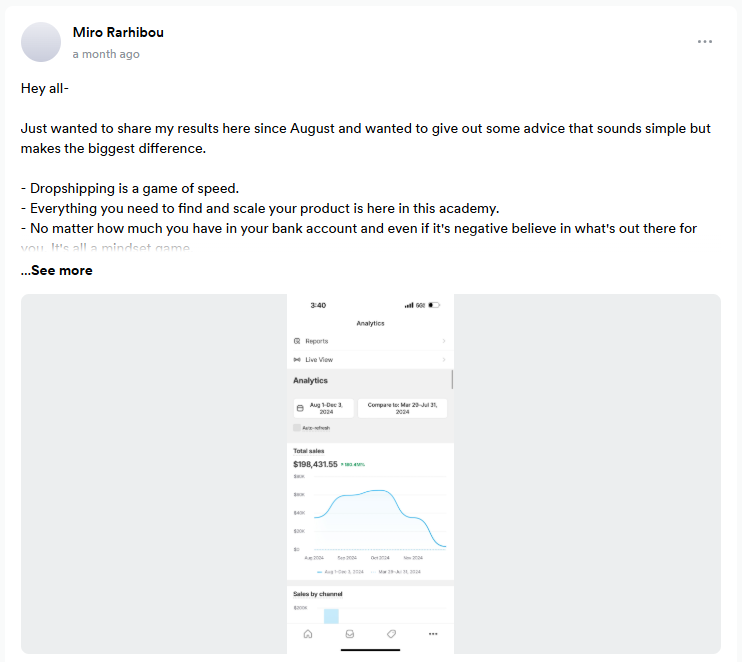Tap the Products tag icon in nav
The width and height of the screenshot is (742, 662).
[391, 633]
